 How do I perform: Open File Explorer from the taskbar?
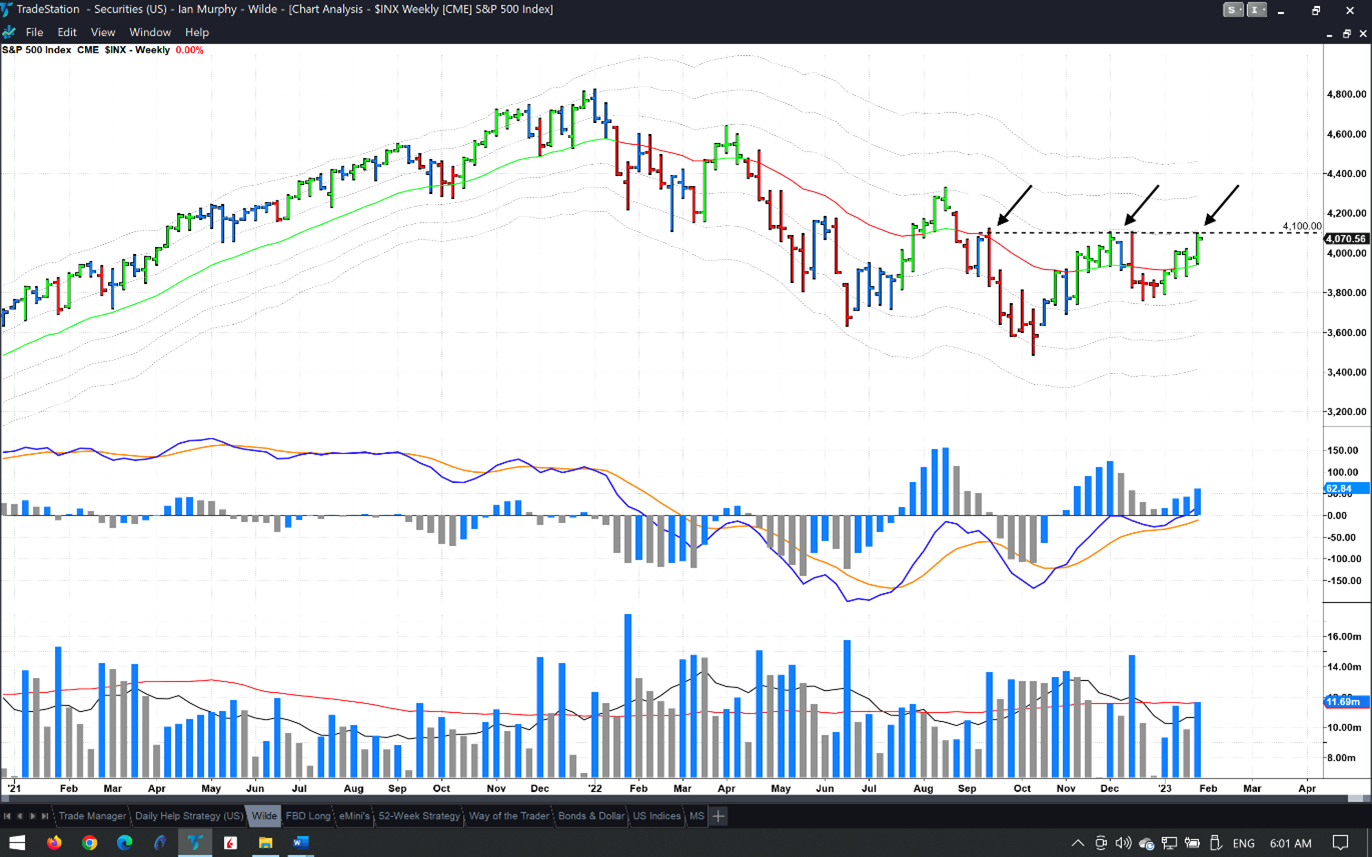(x=265, y=843)
